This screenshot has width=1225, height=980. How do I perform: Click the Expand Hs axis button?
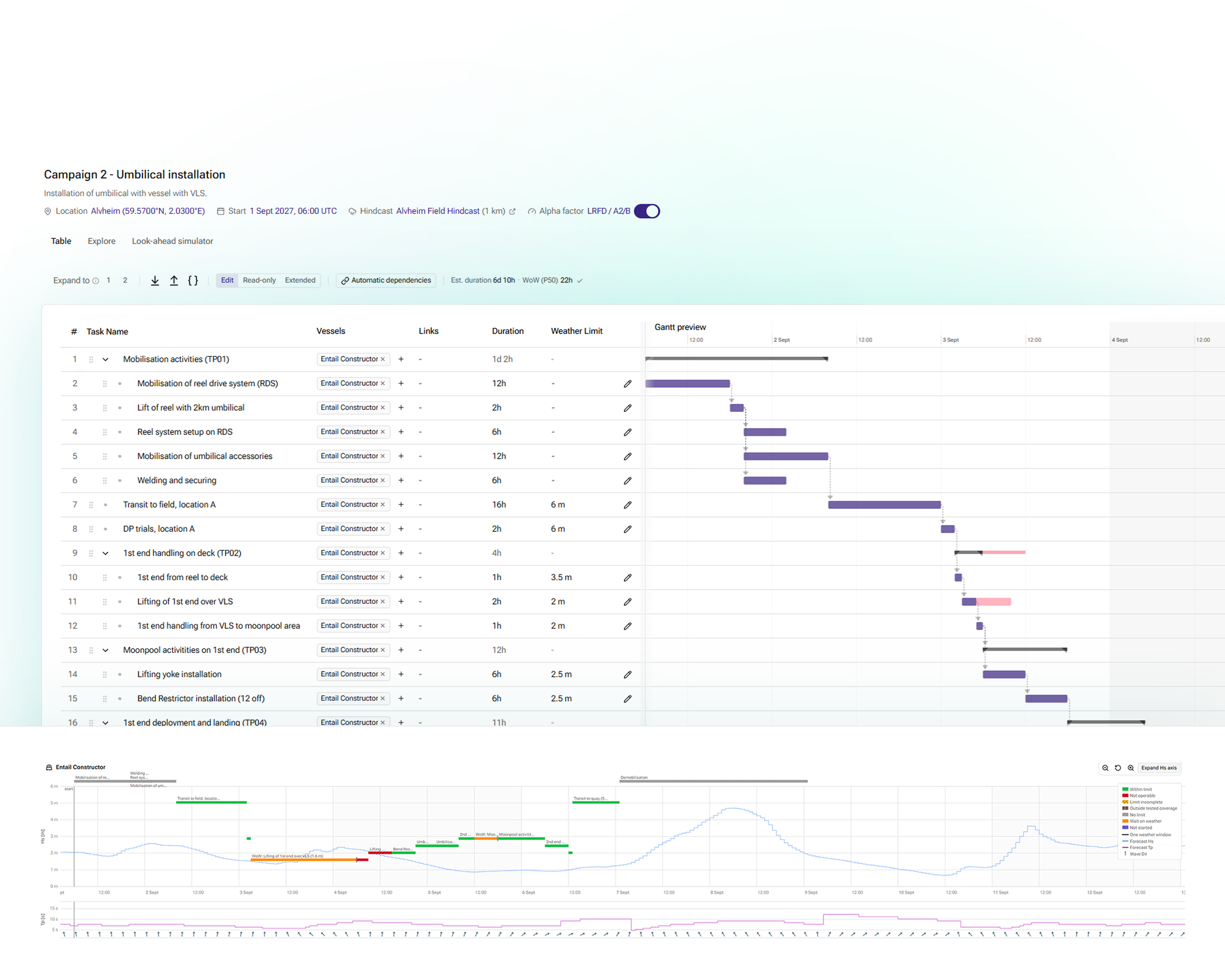[x=1159, y=768]
